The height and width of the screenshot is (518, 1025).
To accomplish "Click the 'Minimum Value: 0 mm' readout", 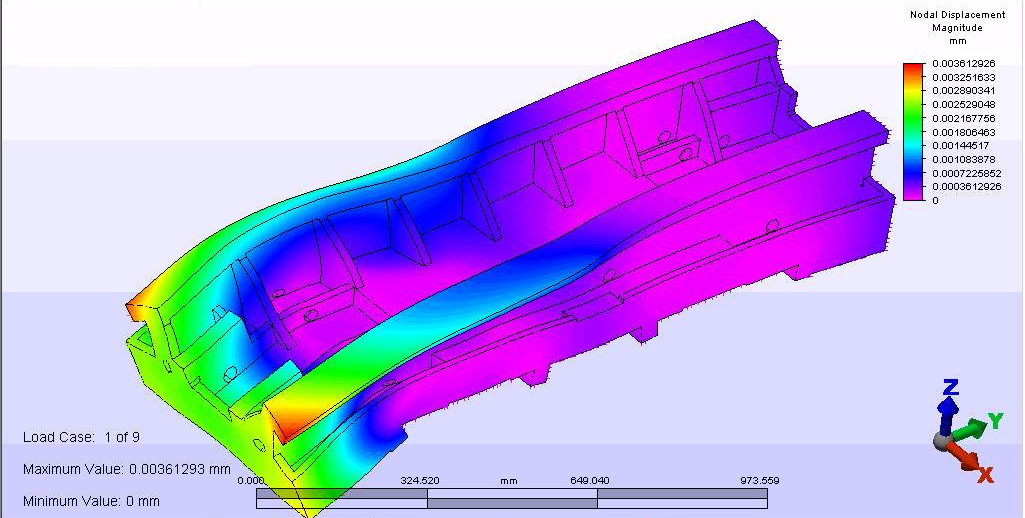I will (x=92, y=501).
